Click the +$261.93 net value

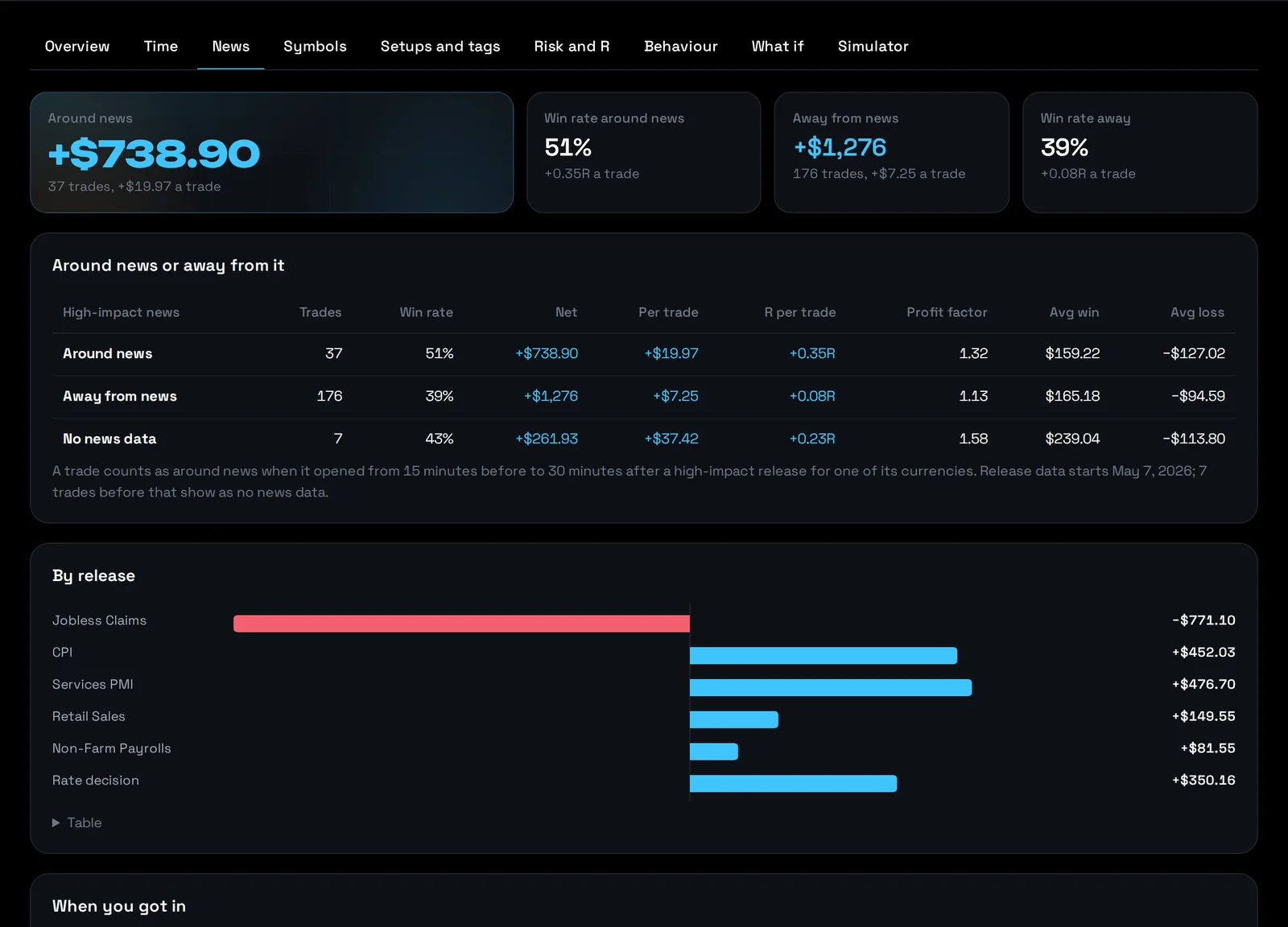pyautogui.click(x=547, y=439)
